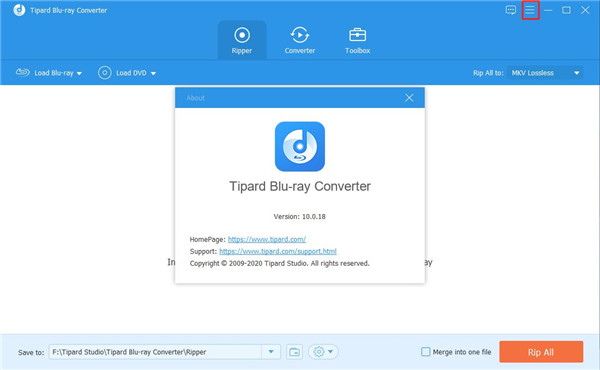Open the hamburger menu in title bar
The image size is (600, 370).
coord(530,10)
